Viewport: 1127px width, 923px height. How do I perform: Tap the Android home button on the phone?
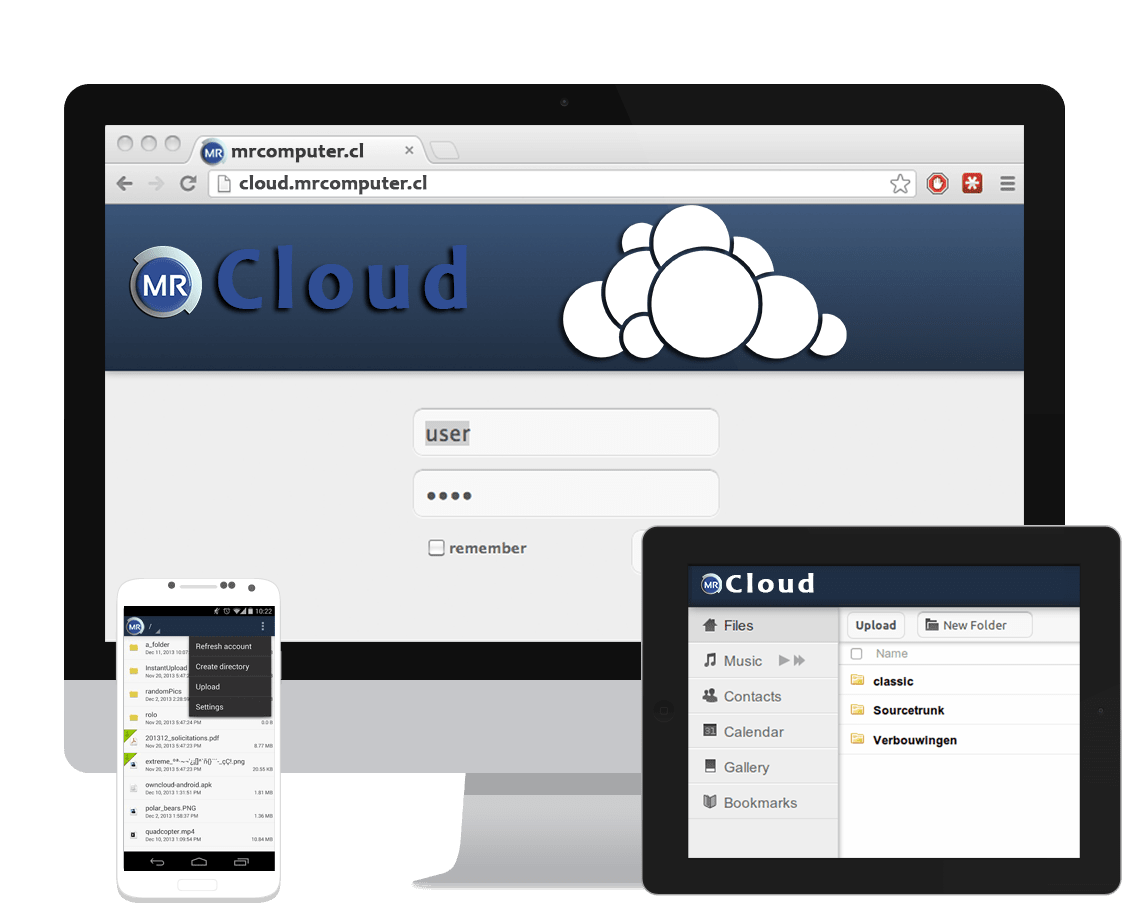pos(199,861)
